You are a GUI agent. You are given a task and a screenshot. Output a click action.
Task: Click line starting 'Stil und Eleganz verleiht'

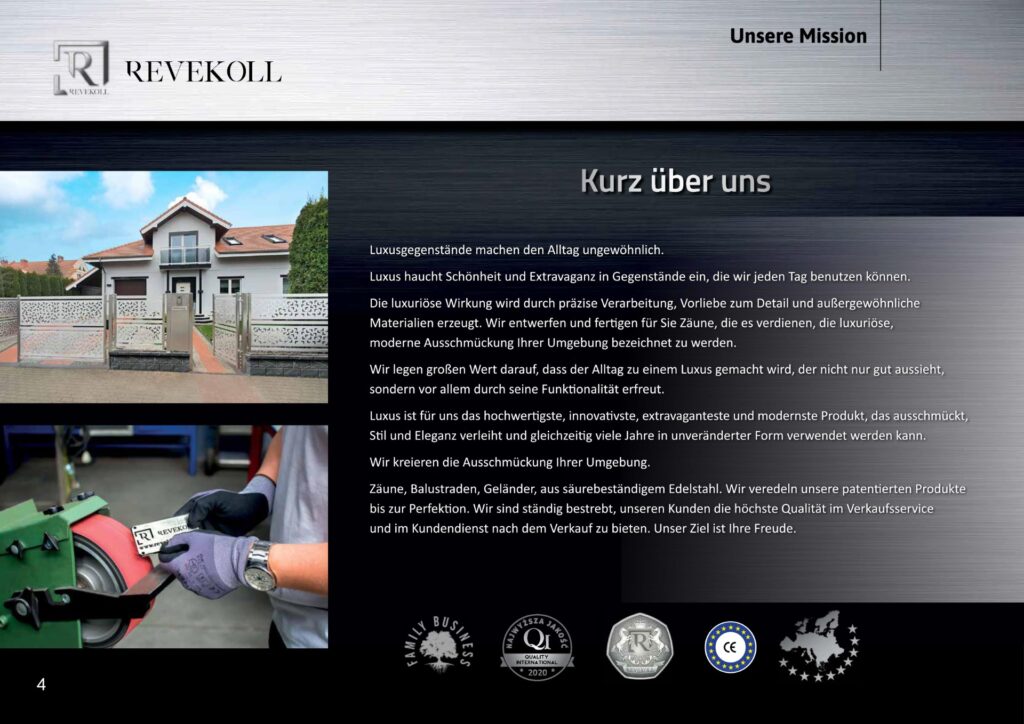pyautogui.click(x=647, y=435)
